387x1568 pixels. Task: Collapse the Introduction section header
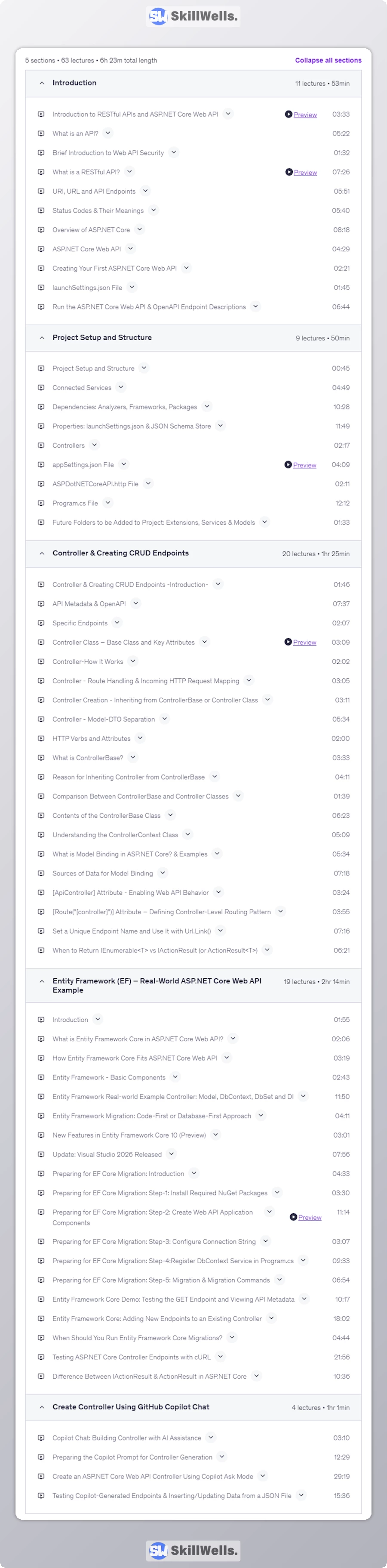(x=193, y=84)
